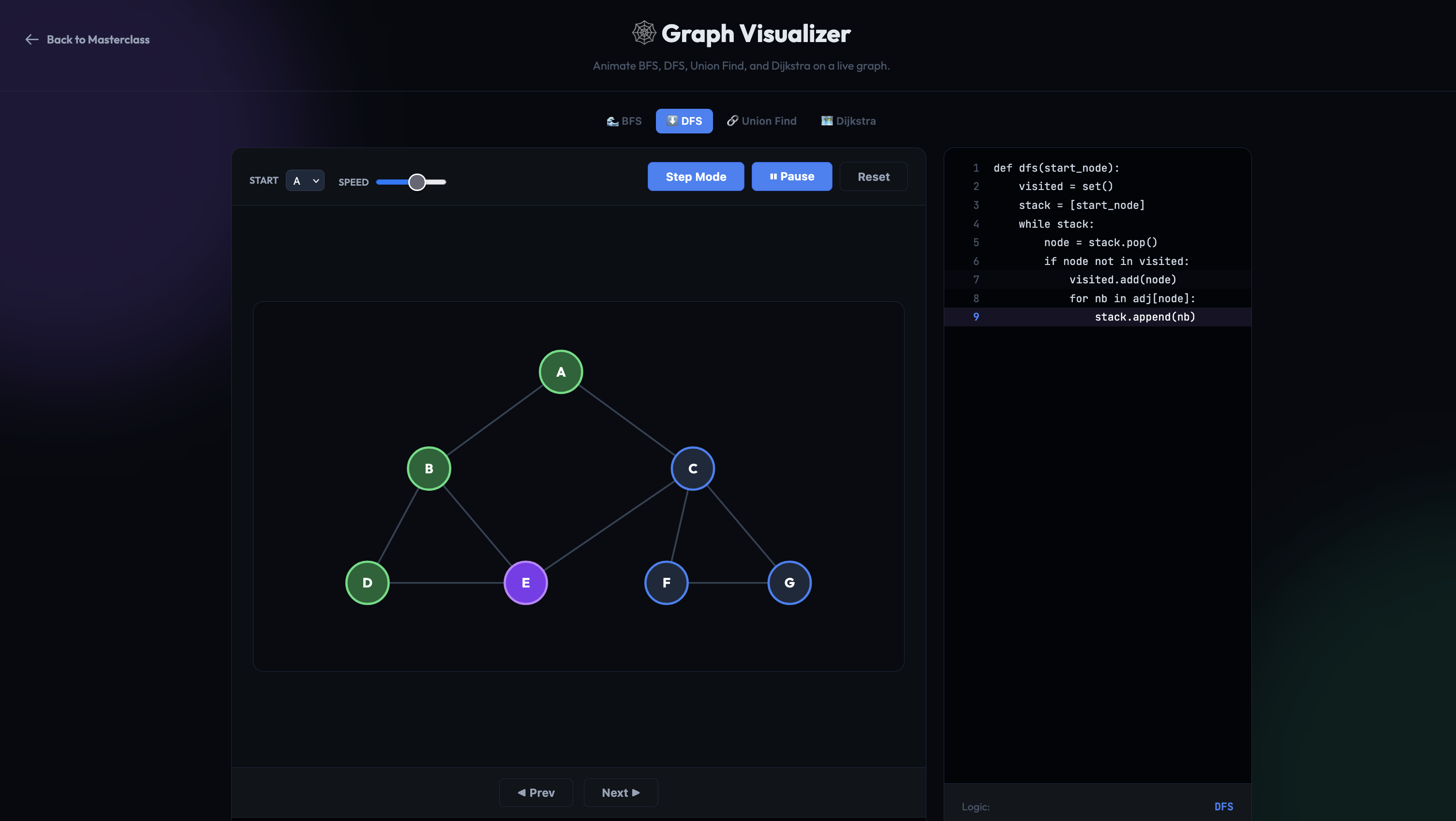Select graph node D
Screen dimensions: 1456x821
point(368,583)
